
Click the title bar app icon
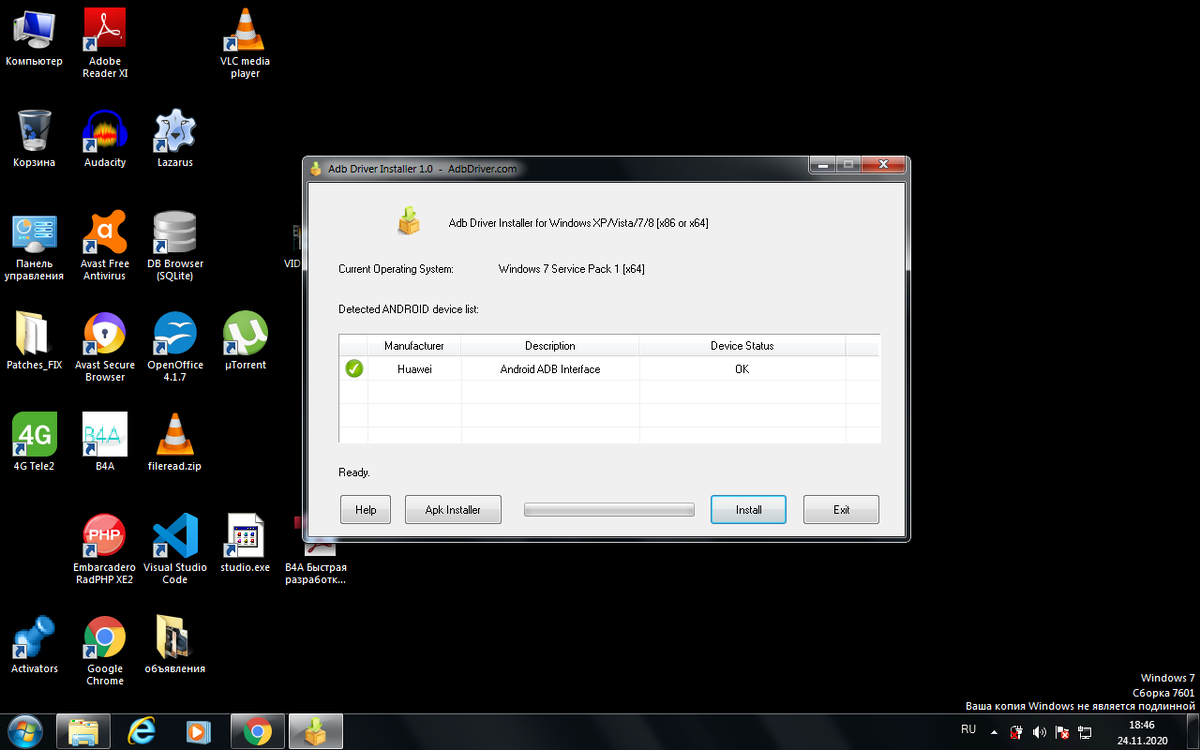(316, 168)
